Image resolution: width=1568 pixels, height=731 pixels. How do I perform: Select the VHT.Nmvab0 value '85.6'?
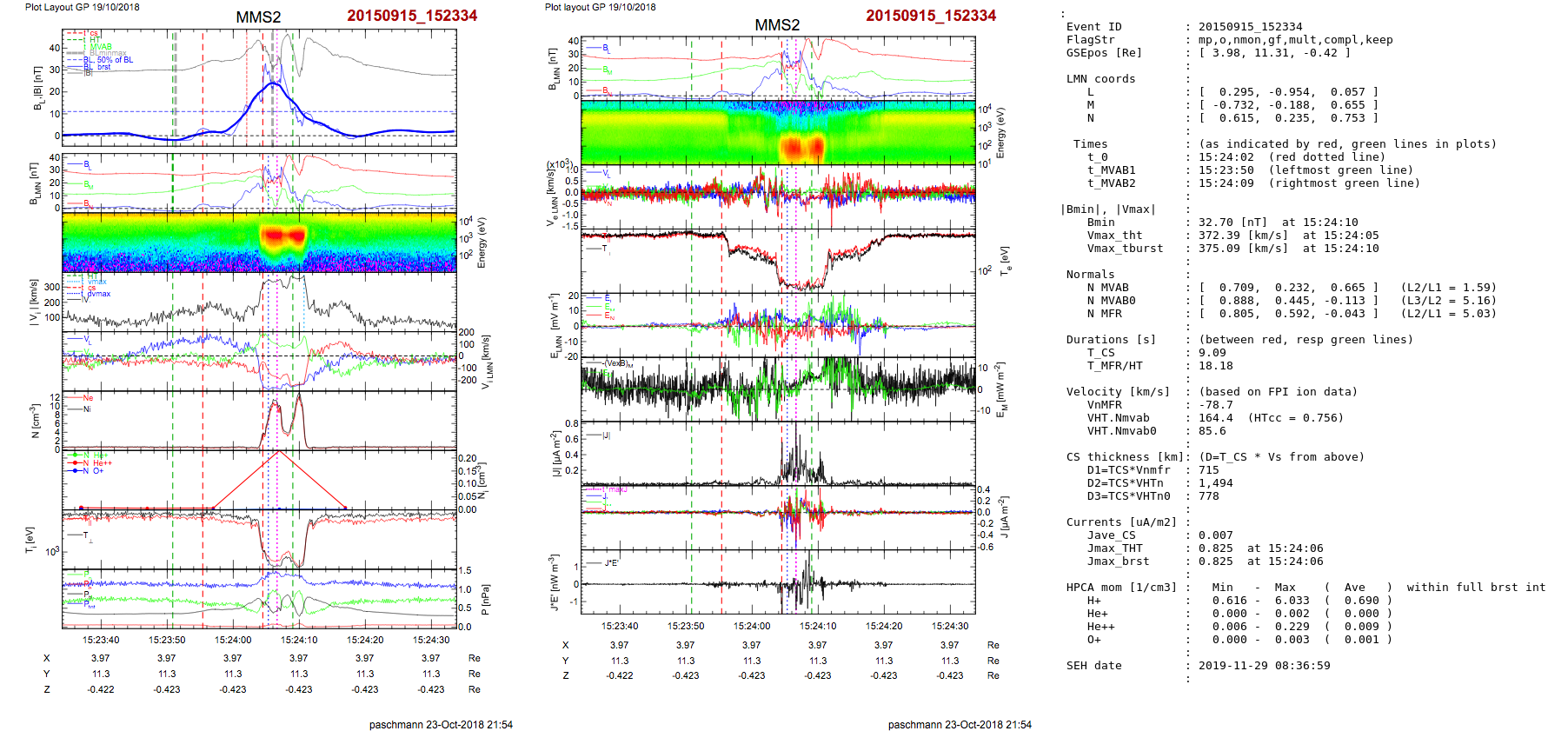pyautogui.click(x=1213, y=431)
